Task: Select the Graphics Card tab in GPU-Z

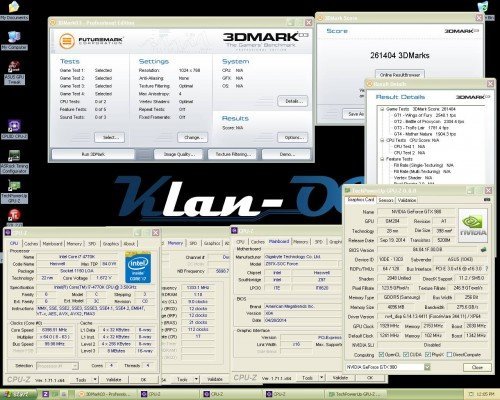Action: pos(360,200)
